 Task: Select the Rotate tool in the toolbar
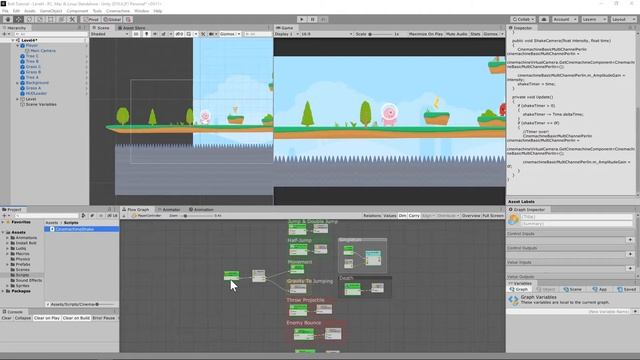pos(29,19)
